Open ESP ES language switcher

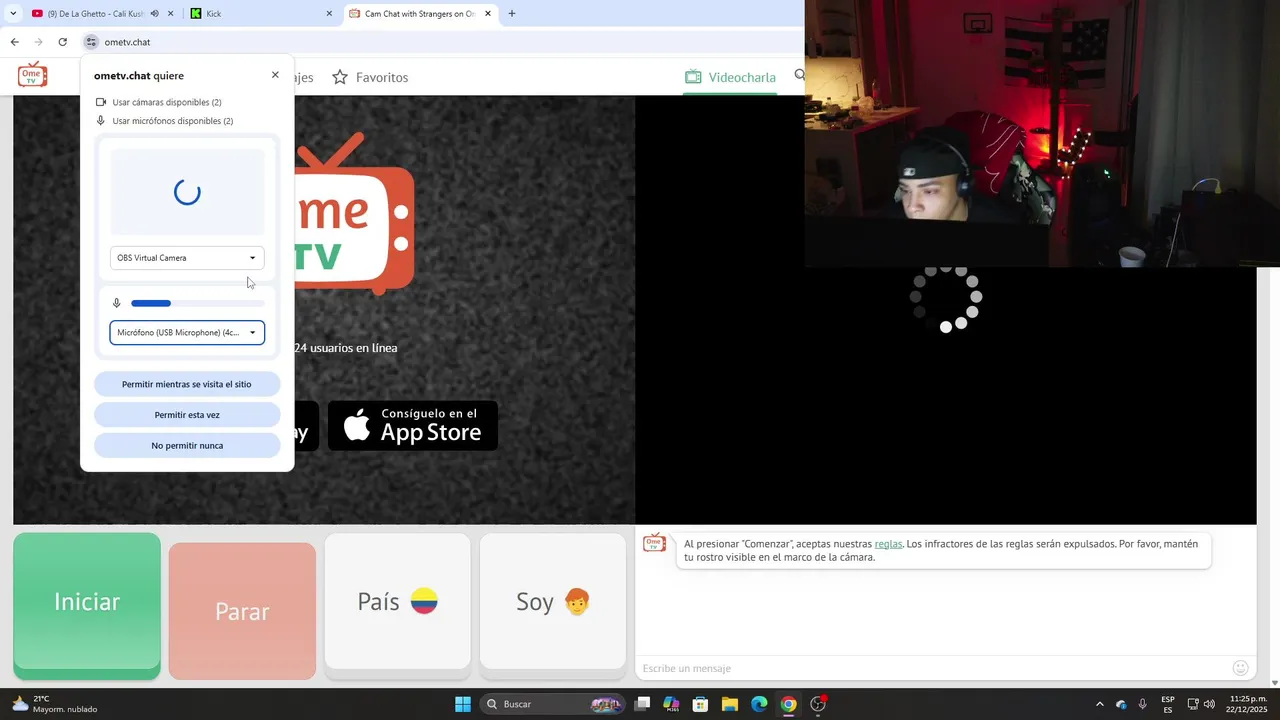point(1168,704)
